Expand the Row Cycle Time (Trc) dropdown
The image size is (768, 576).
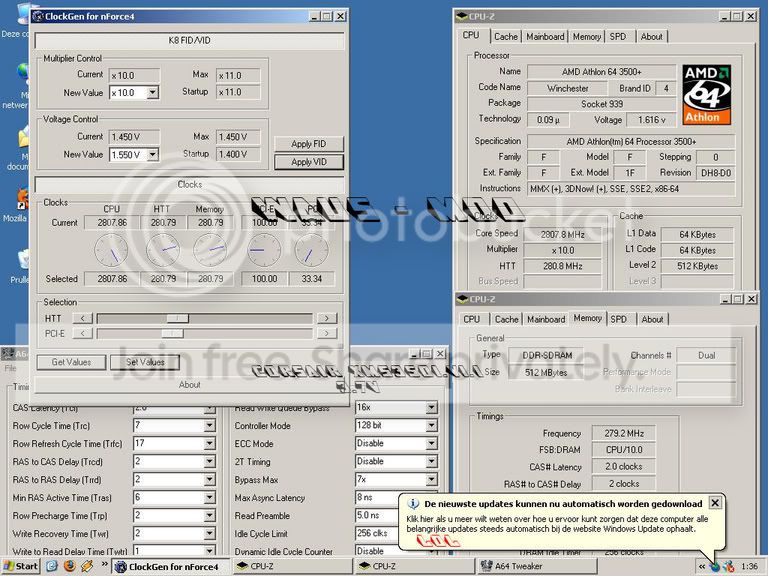pyautogui.click(x=209, y=426)
